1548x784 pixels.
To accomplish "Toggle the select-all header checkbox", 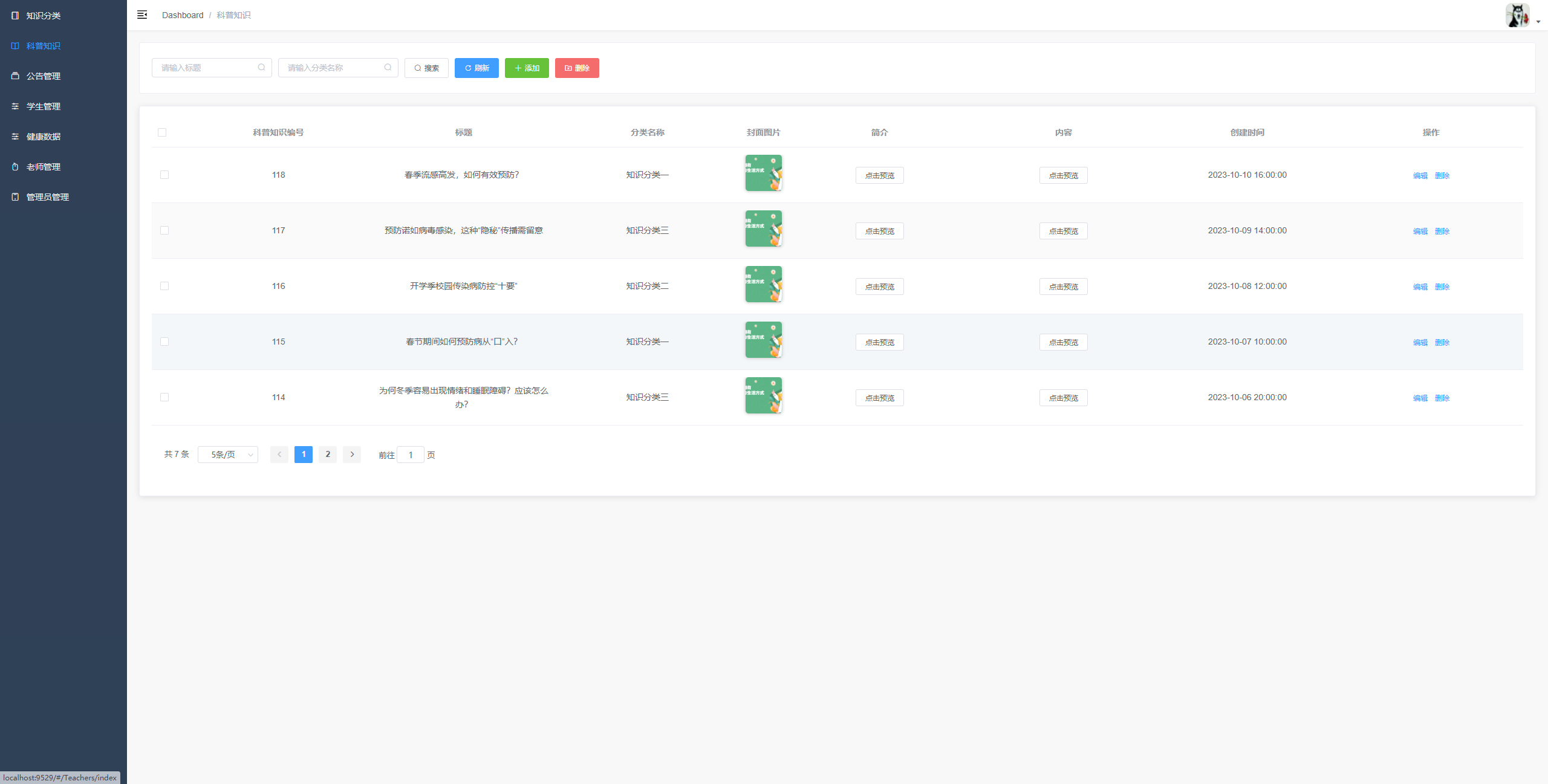I will coord(162,132).
